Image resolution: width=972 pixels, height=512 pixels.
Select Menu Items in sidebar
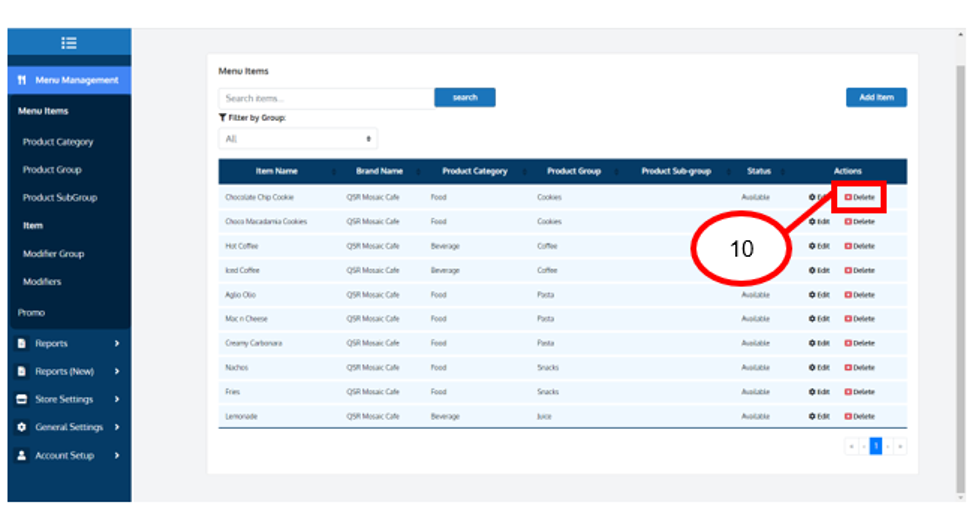click(x=43, y=111)
